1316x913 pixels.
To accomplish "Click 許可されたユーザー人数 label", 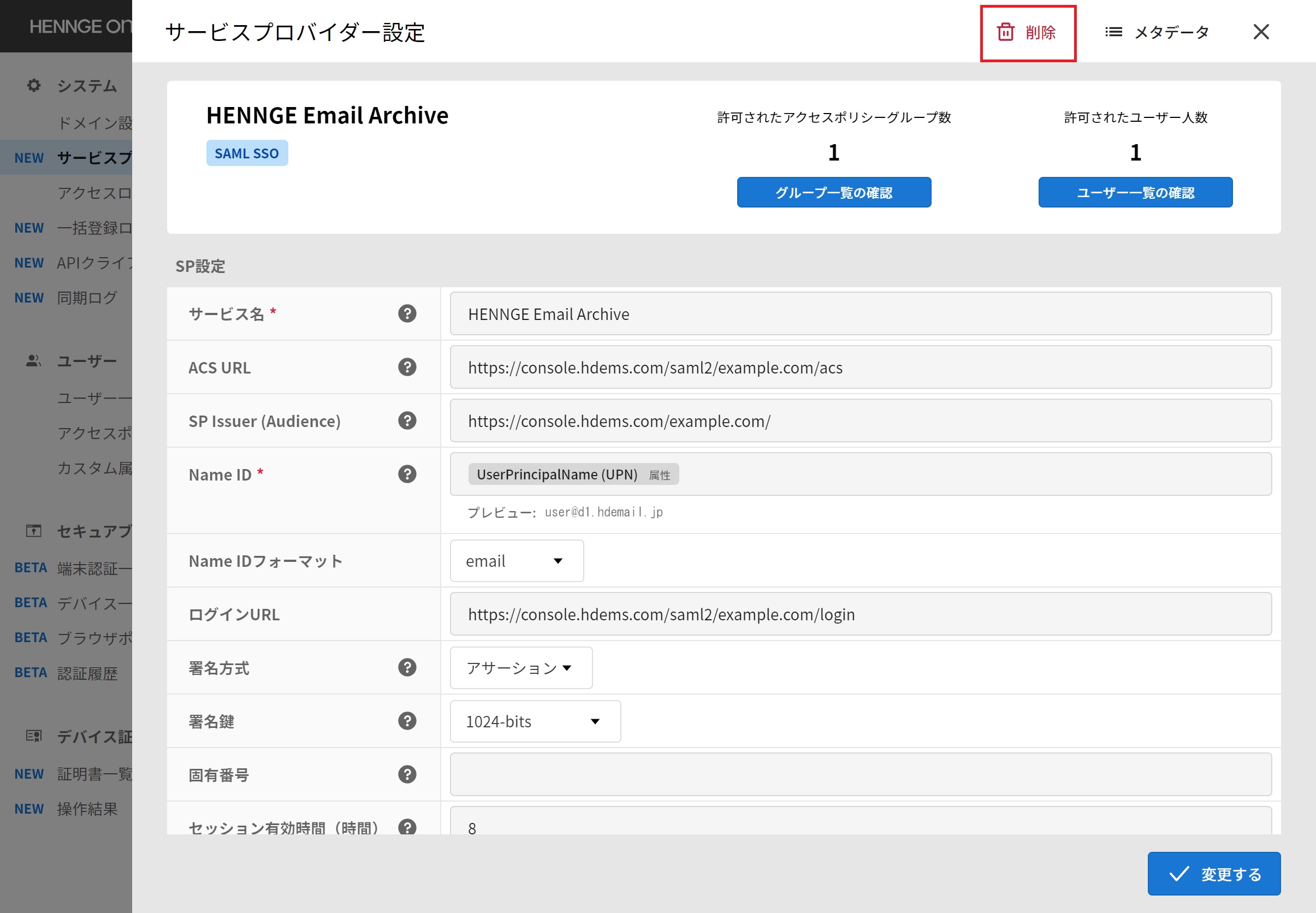I will pyautogui.click(x=1135, y=117).
